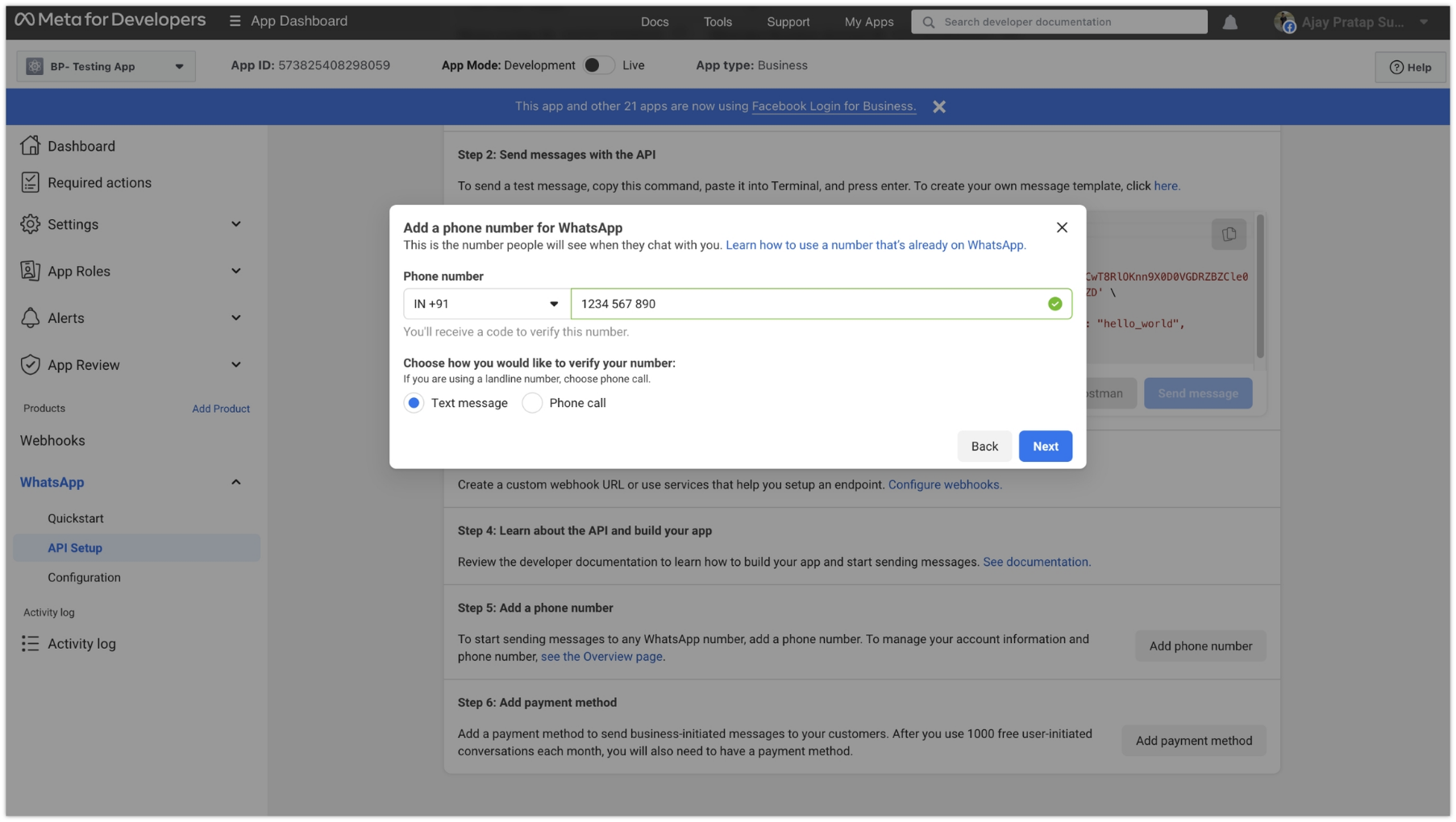The height and width of the screenshot is (822, 1456).
Task: Click the See documentation link
Action: coord(1036,562)
